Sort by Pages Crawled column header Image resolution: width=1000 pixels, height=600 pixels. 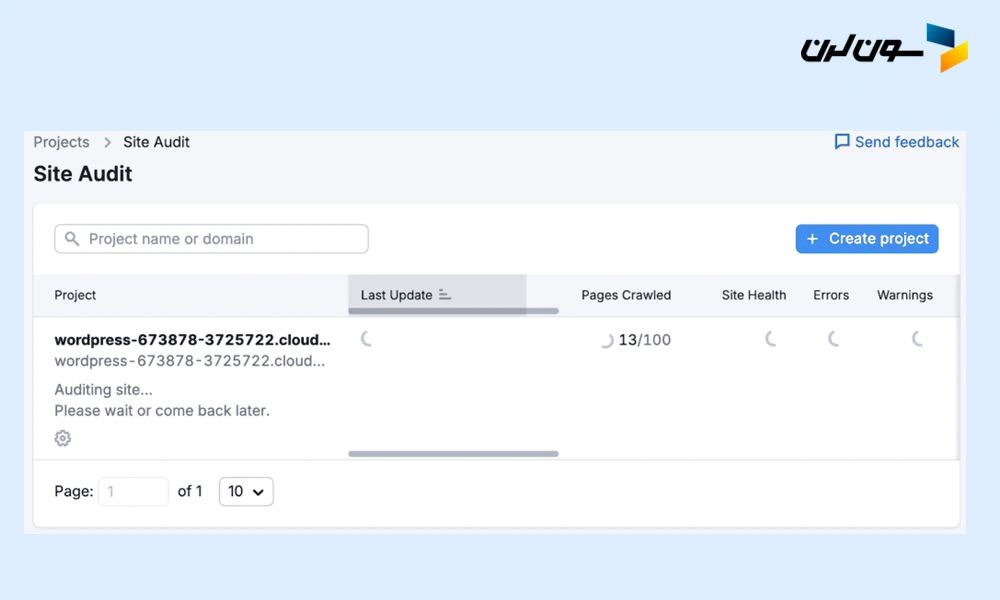[626, 295]
